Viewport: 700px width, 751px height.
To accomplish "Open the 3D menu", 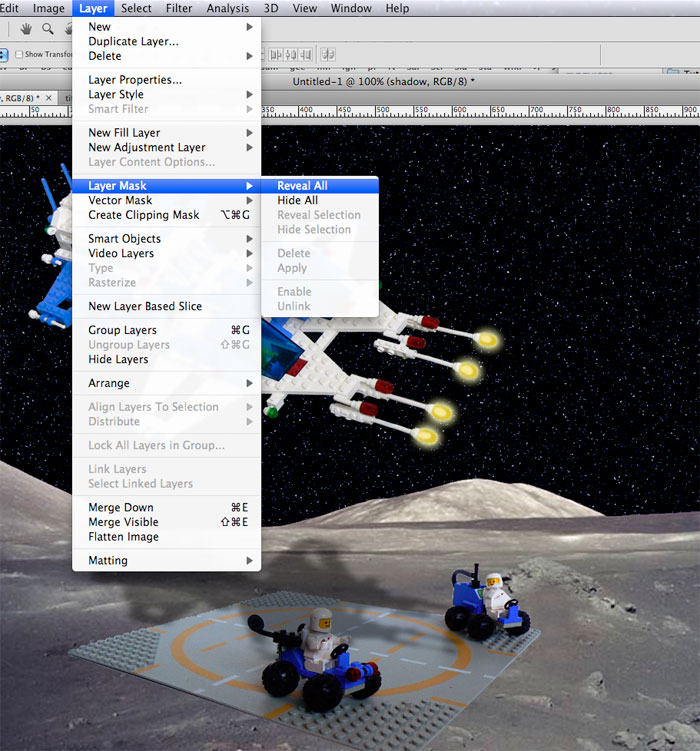I will tap(271, 8).
